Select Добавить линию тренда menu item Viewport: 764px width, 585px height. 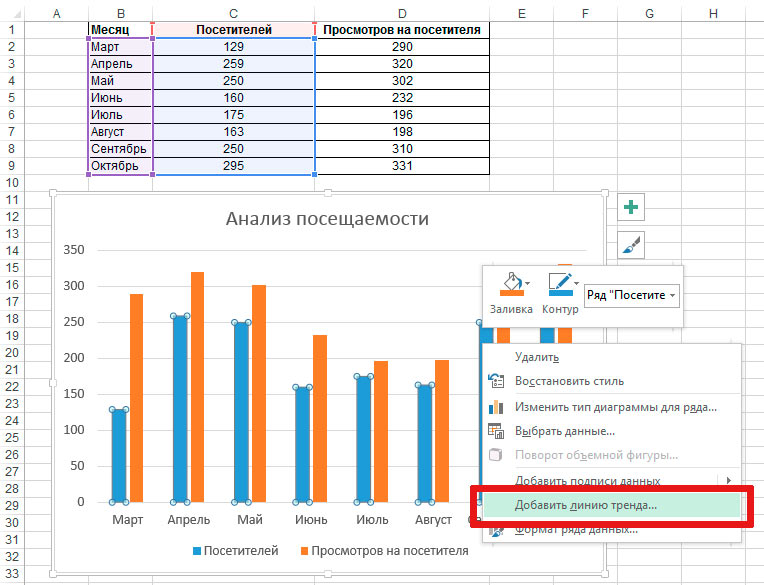click(x=611, y=505)
